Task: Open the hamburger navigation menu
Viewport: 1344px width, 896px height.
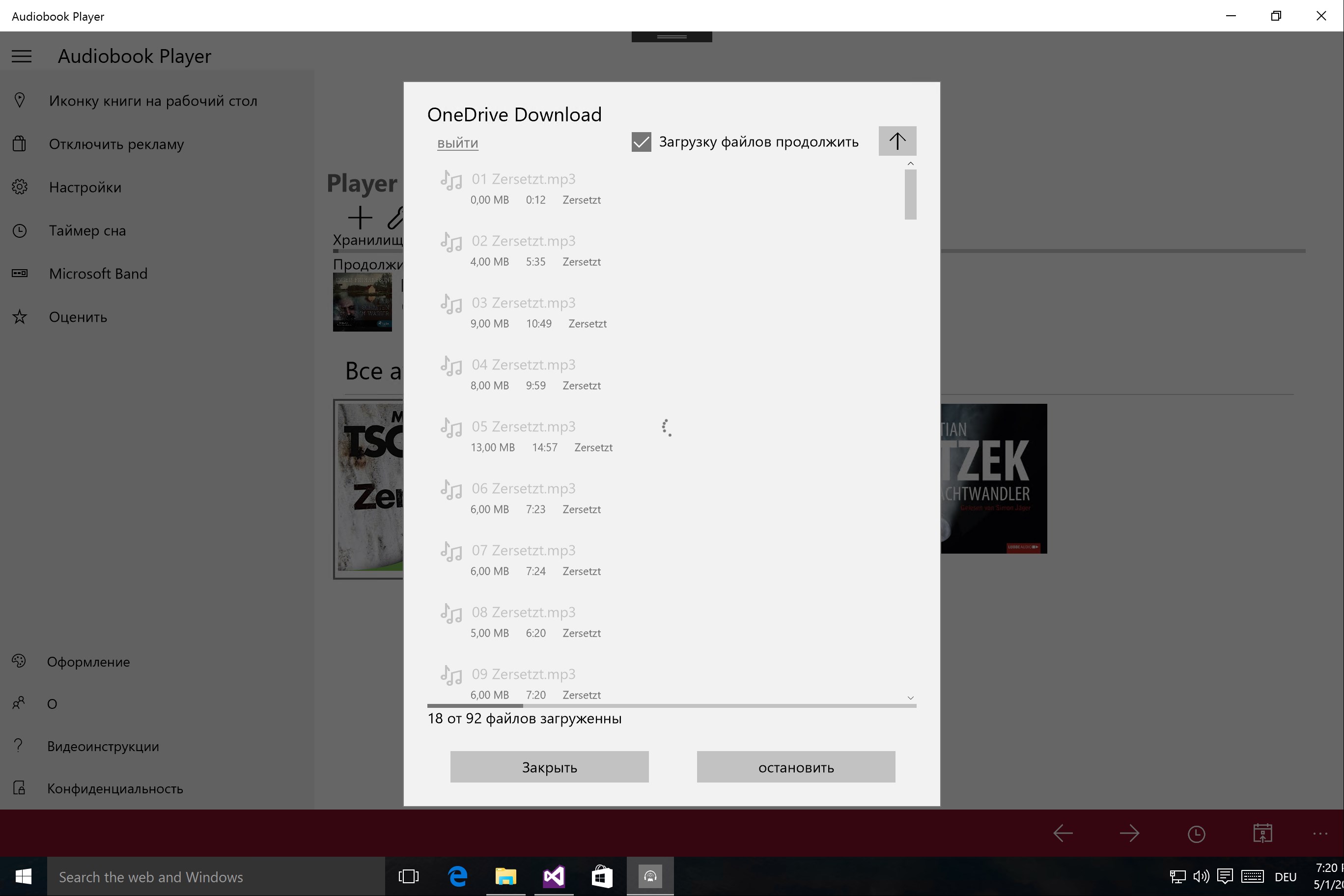Action: click(x=22, y=56)
